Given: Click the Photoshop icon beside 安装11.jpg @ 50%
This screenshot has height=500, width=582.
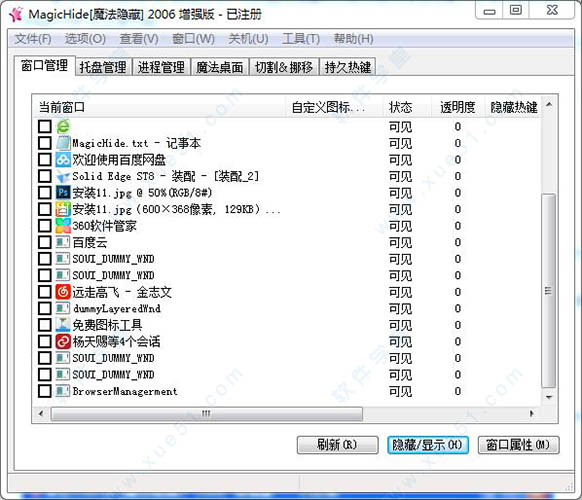Looking at the screenshot, I should click(63, 193).
